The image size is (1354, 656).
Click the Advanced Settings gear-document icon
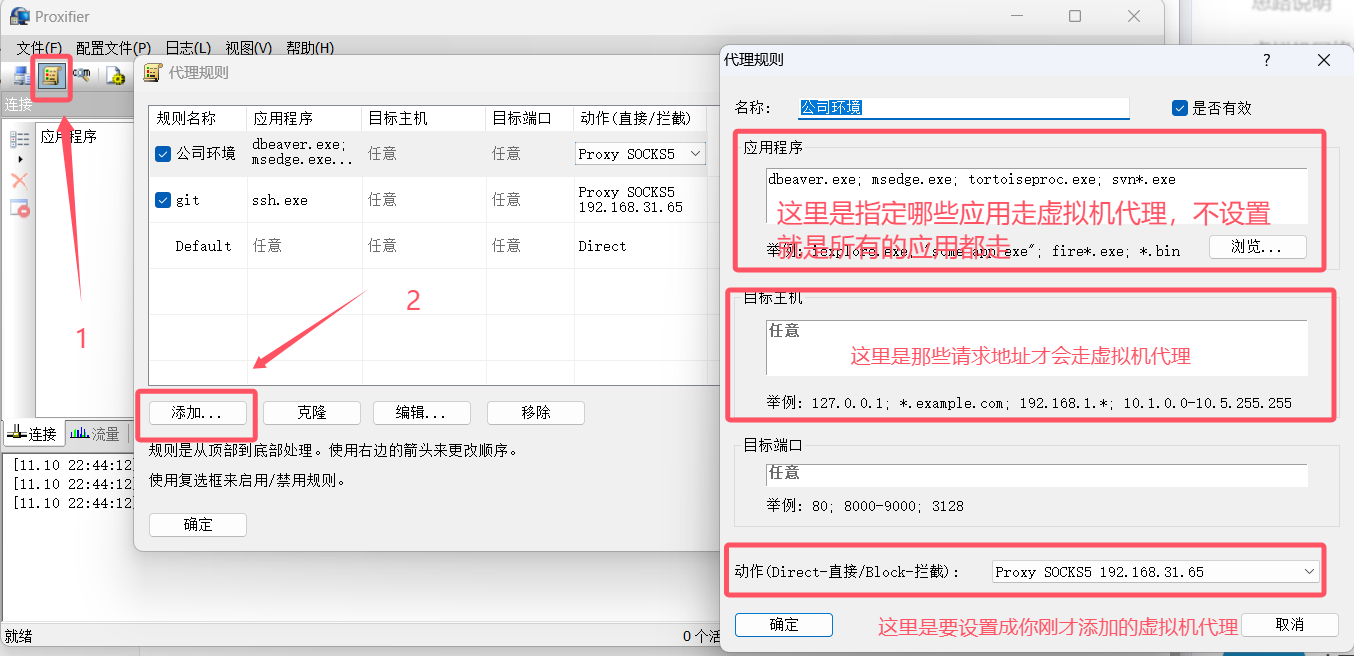click(x=116, y=75)
